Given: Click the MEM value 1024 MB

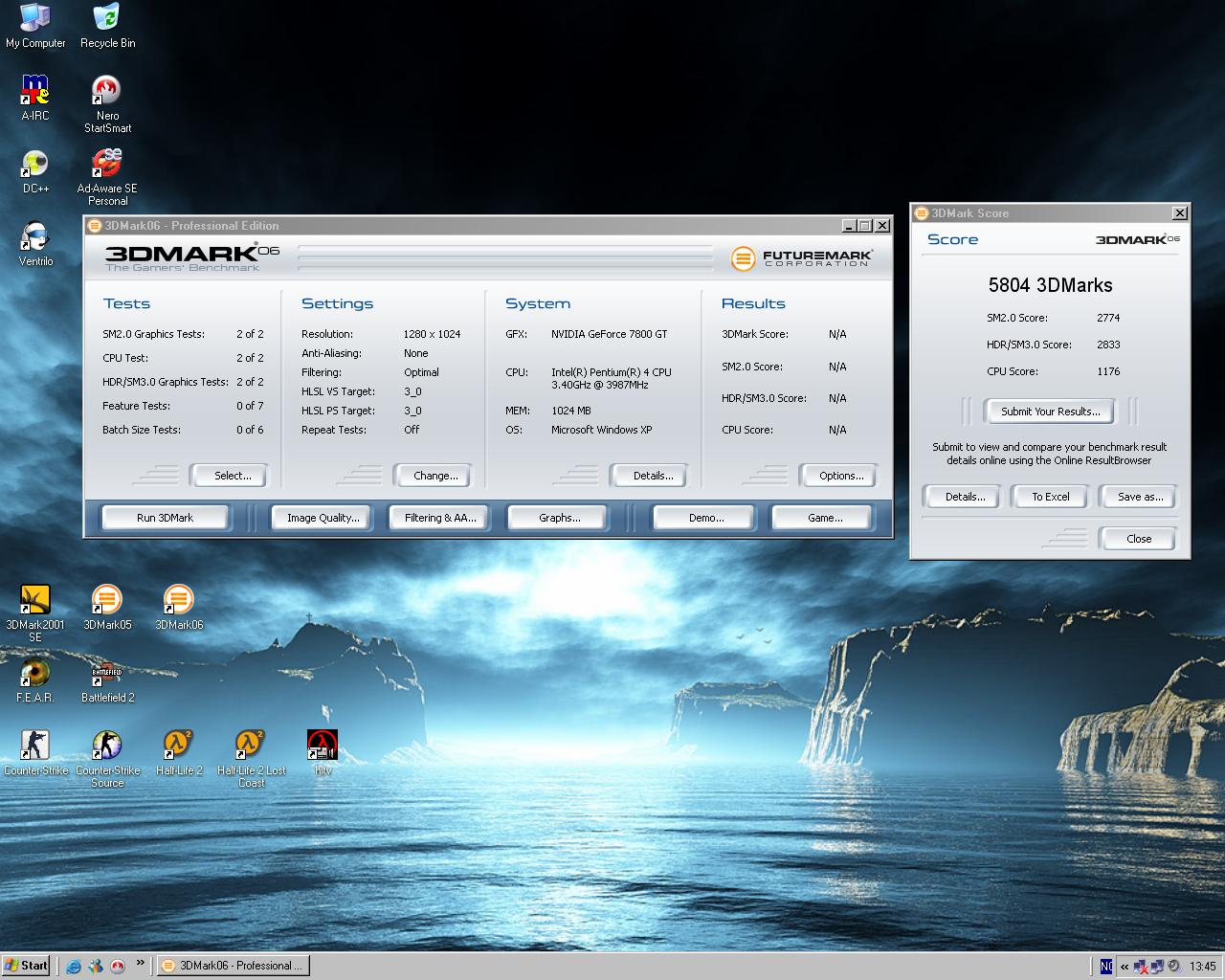Looking at the screenshot, I should 570,411.
